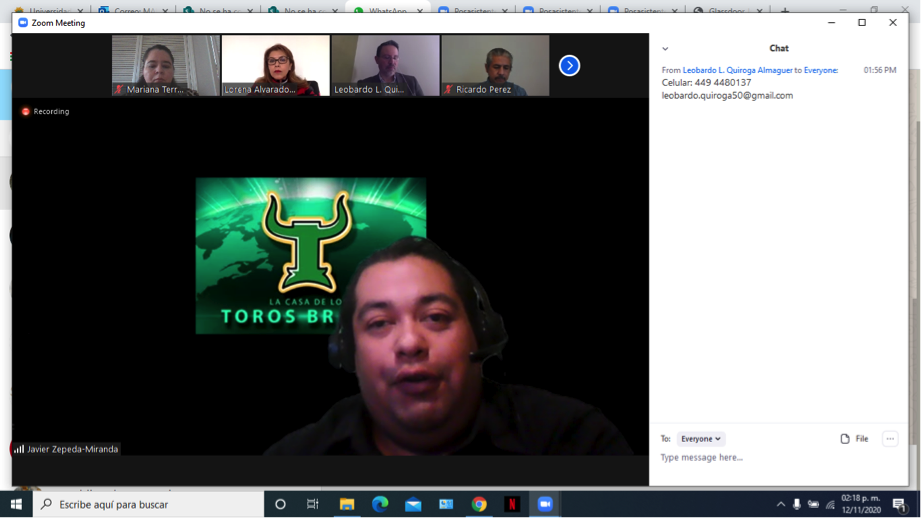Click the Escribe aquí para buscar search box

pos(148,504)
